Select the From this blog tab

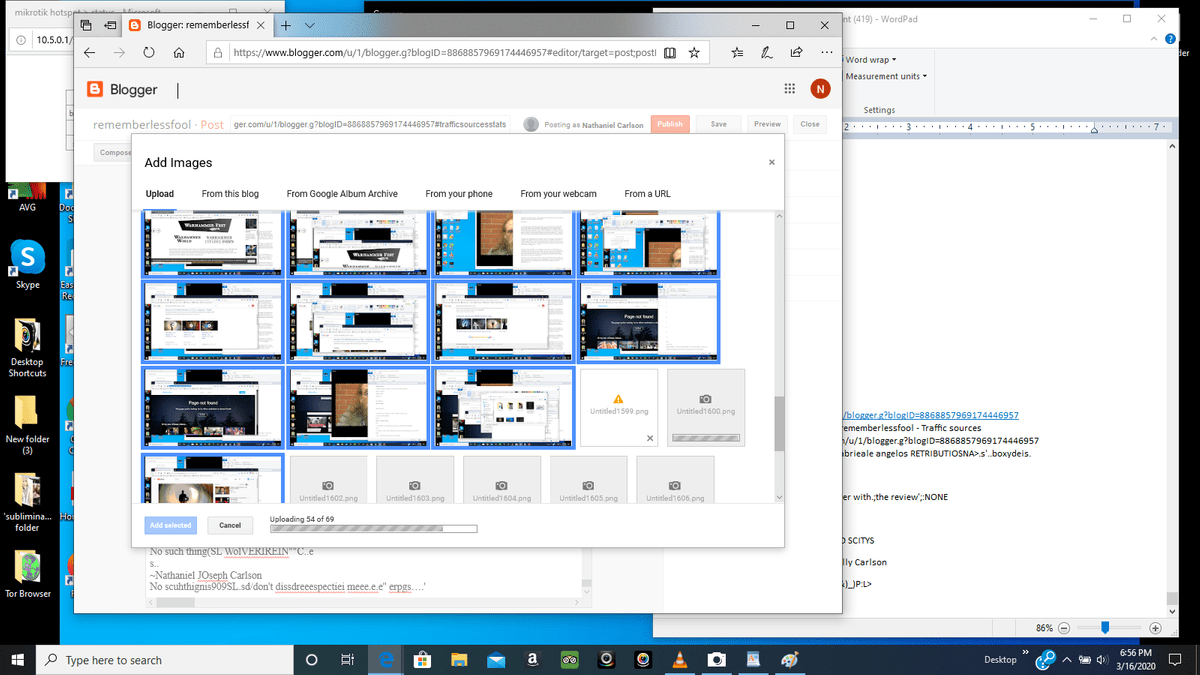pos(230,194)
